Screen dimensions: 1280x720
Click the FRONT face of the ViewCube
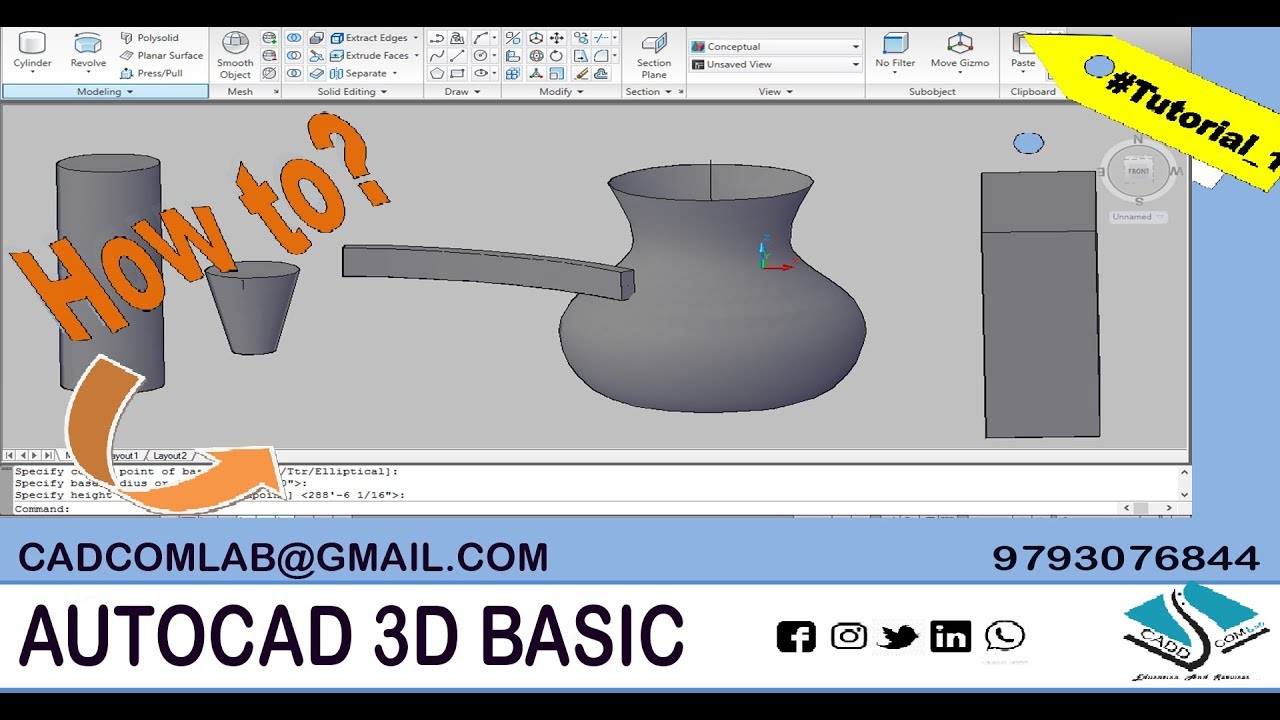[1138, 171]
